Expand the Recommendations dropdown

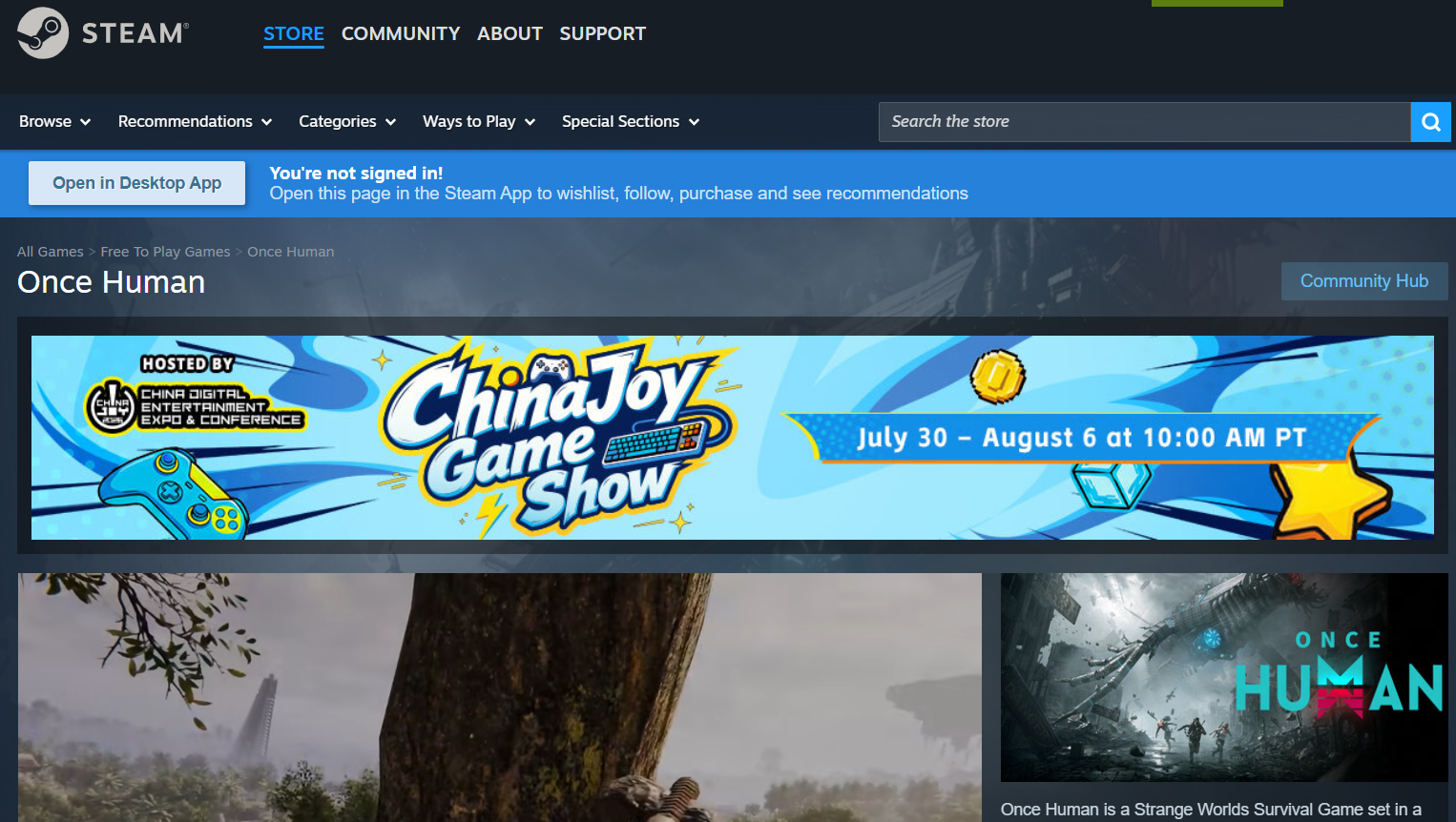(x=195, y=122)
